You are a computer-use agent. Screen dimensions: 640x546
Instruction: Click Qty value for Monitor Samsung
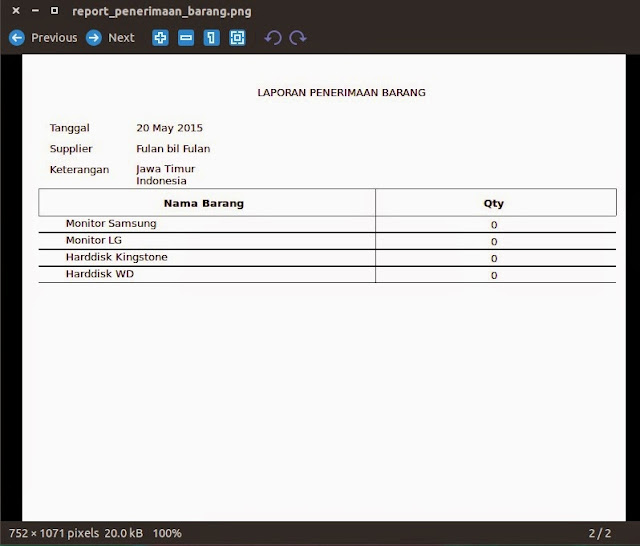tap(494, 225)
